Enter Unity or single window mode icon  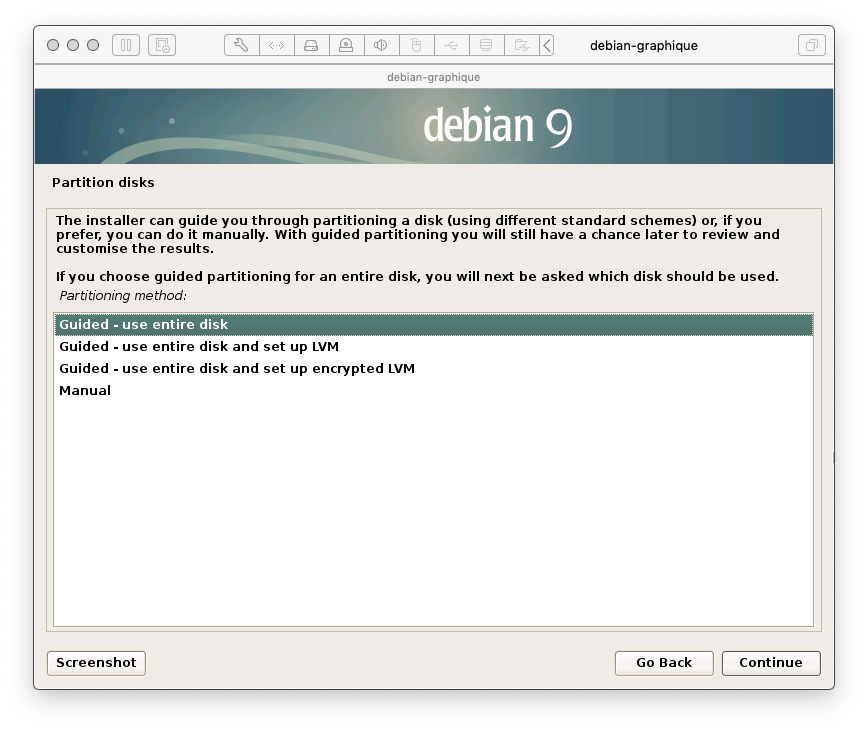coord(812,45)
